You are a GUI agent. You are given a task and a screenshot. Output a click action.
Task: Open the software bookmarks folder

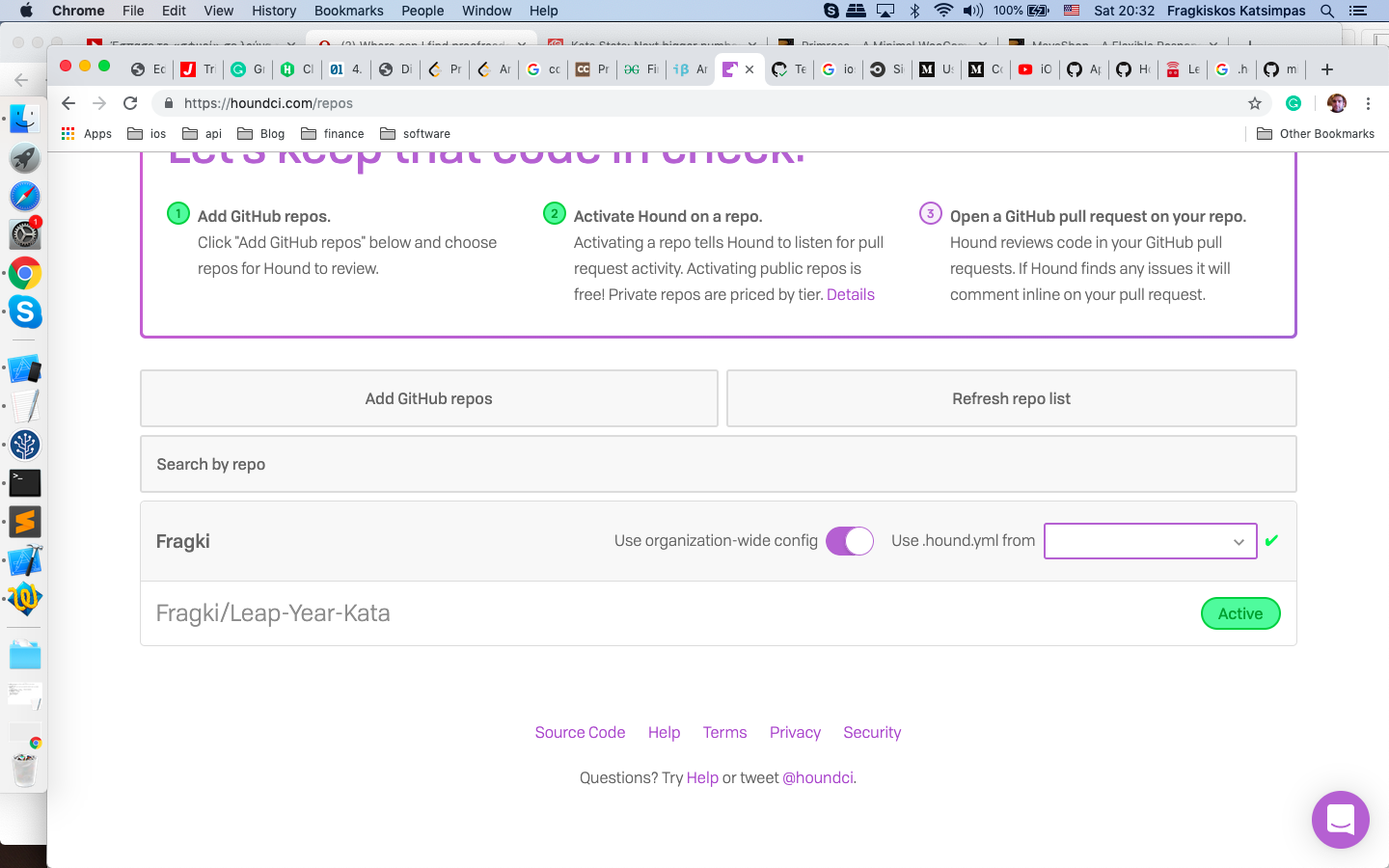pyautogui.click(x=415, y=134)
